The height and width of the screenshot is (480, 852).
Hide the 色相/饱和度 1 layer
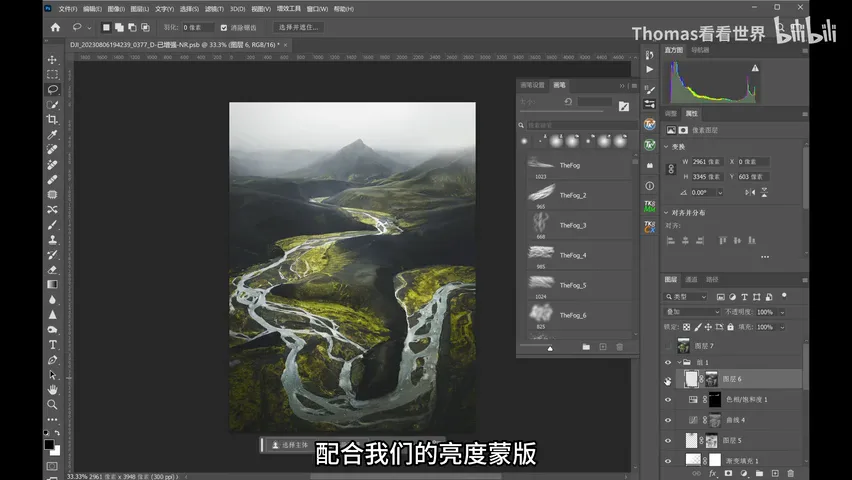pyautogui.click(x=668, y=400)
